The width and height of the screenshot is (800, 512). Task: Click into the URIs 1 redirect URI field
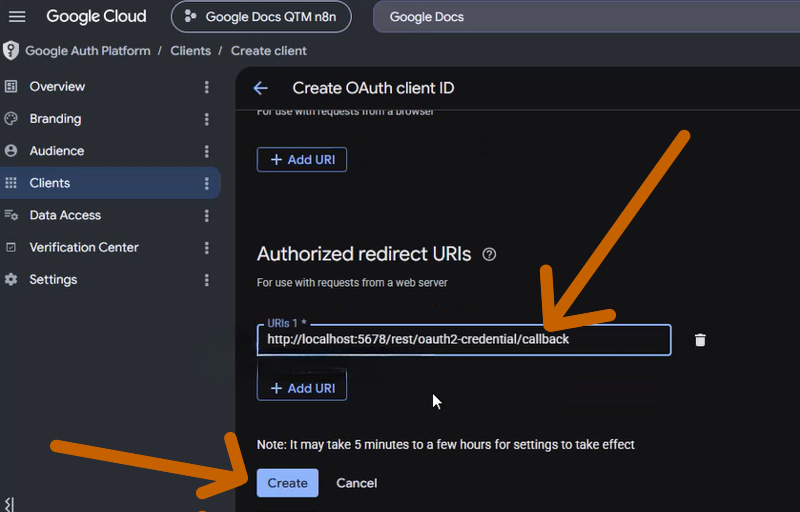coord(464,340)
